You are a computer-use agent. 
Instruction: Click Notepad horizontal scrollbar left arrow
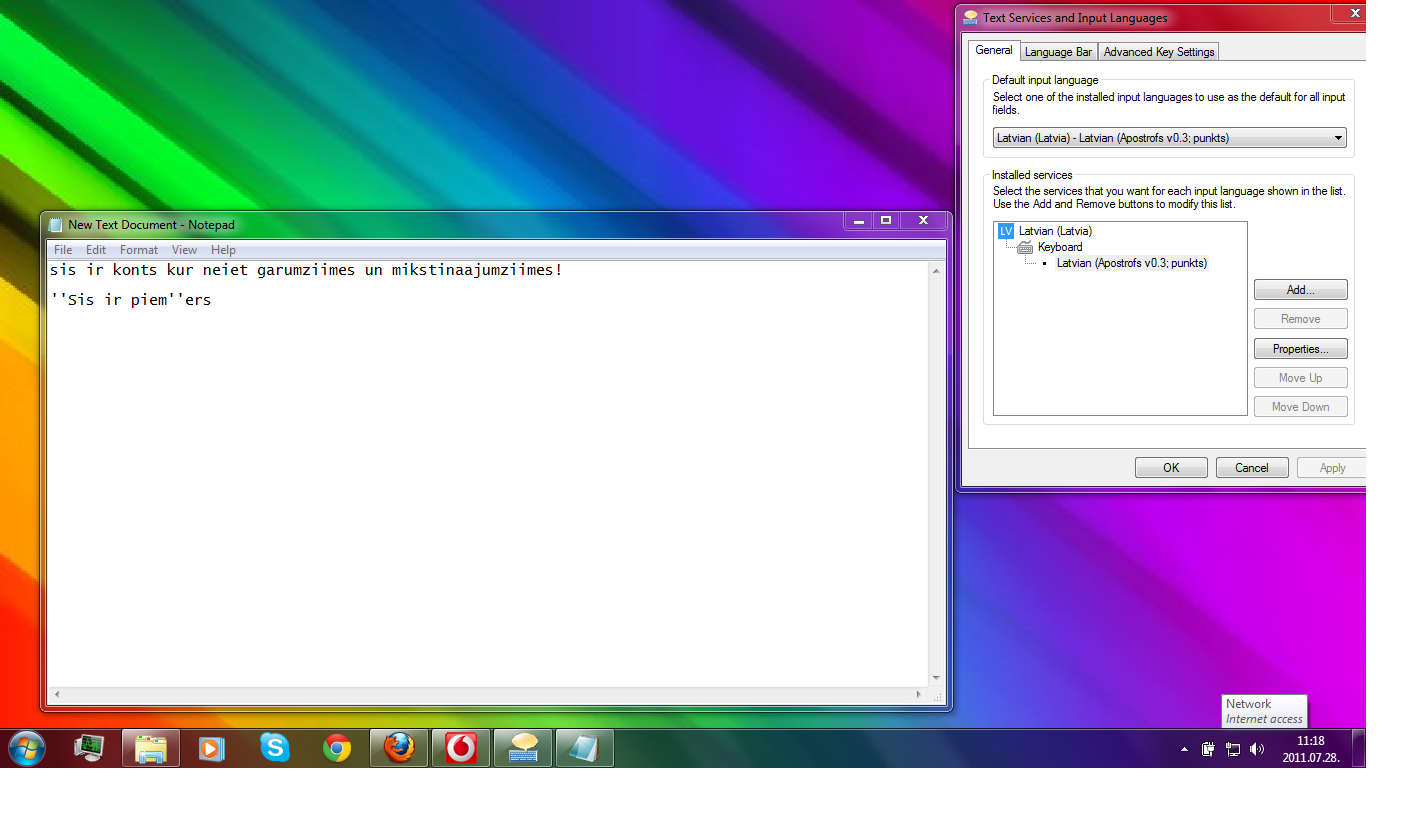click(57, 694)
